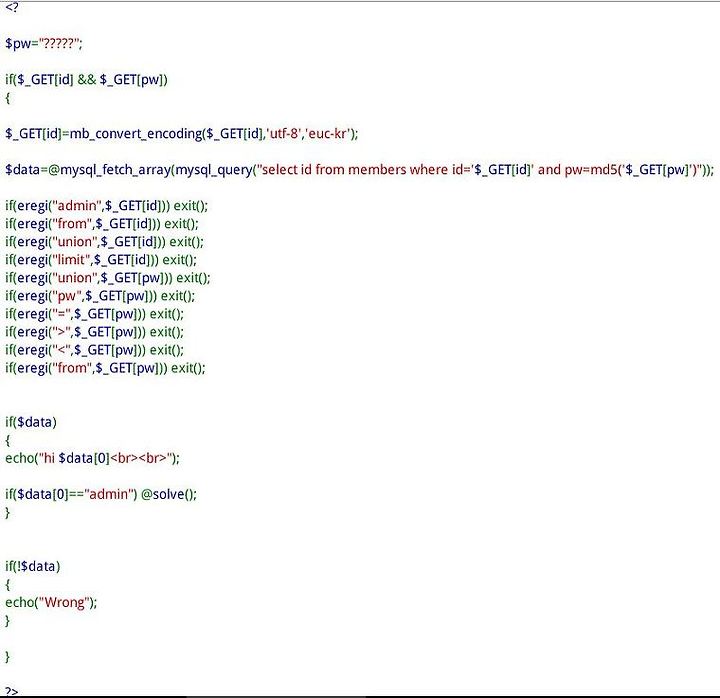Click the eregi("=",$_GET[pw]) line
The height and width of the screenshot is (698, 720).
pos(95,314)
